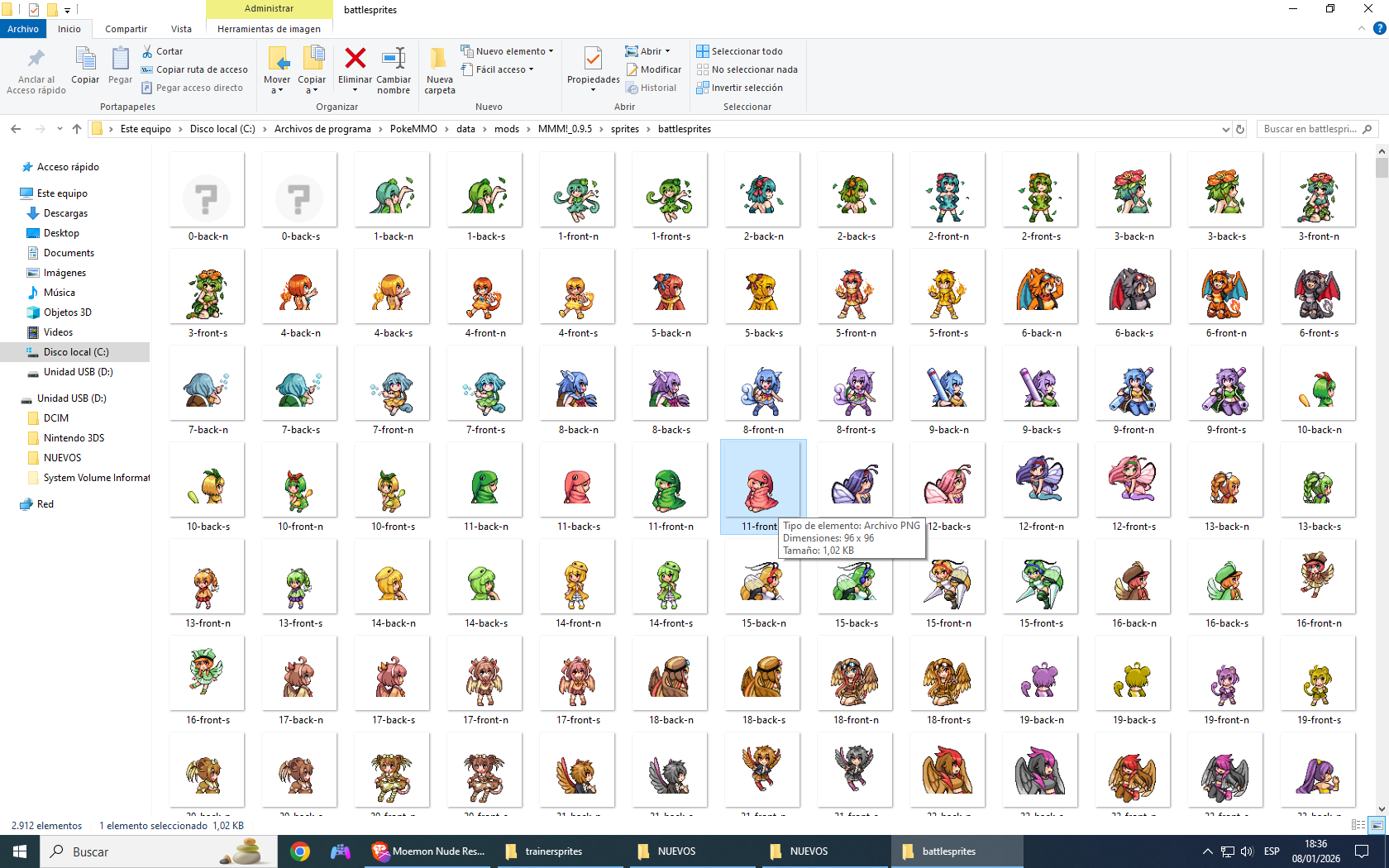This screenshot has width=1389, height=868.
Task: Click the Cambiar nombre icon
Action: [x=394, y=58]
